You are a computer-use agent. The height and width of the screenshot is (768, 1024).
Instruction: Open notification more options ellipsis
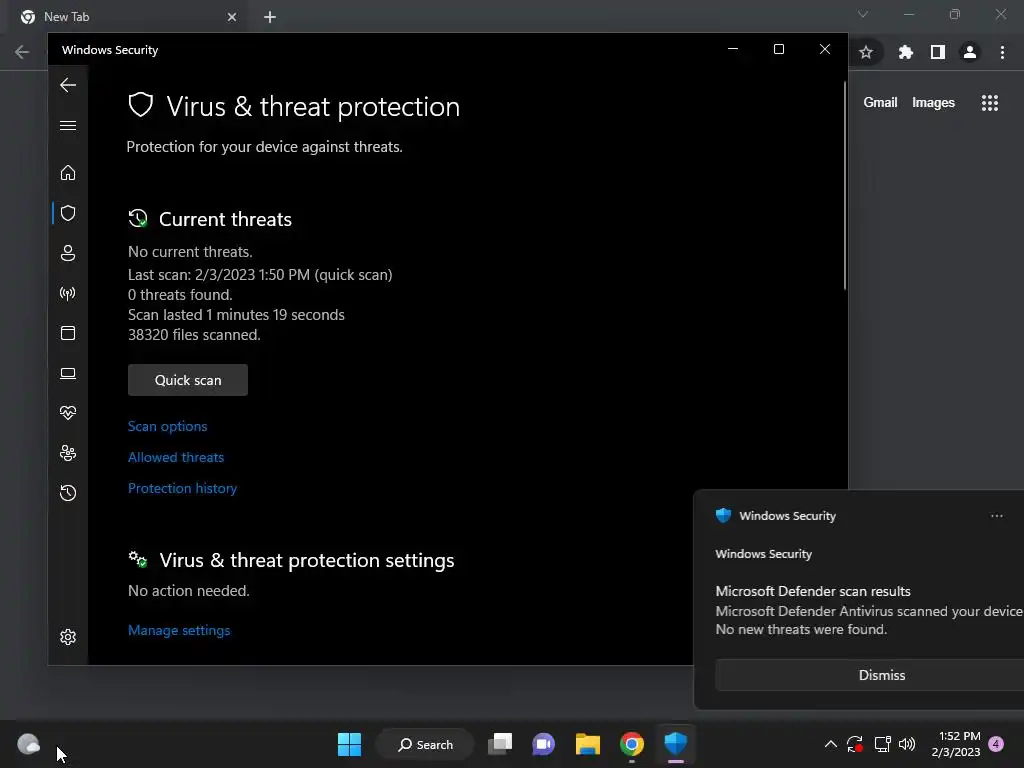[x=997, y=516]
